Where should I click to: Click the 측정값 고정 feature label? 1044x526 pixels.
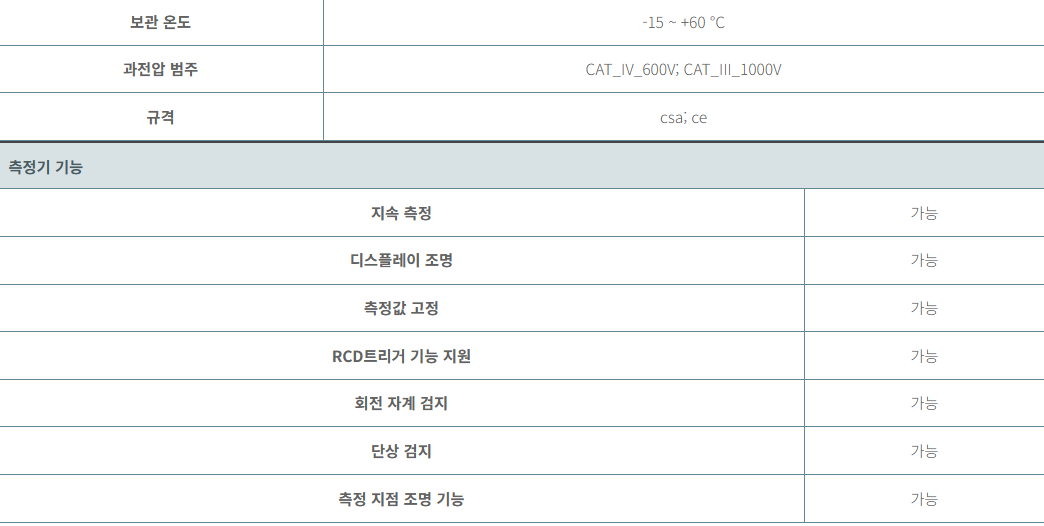(401, 308)
